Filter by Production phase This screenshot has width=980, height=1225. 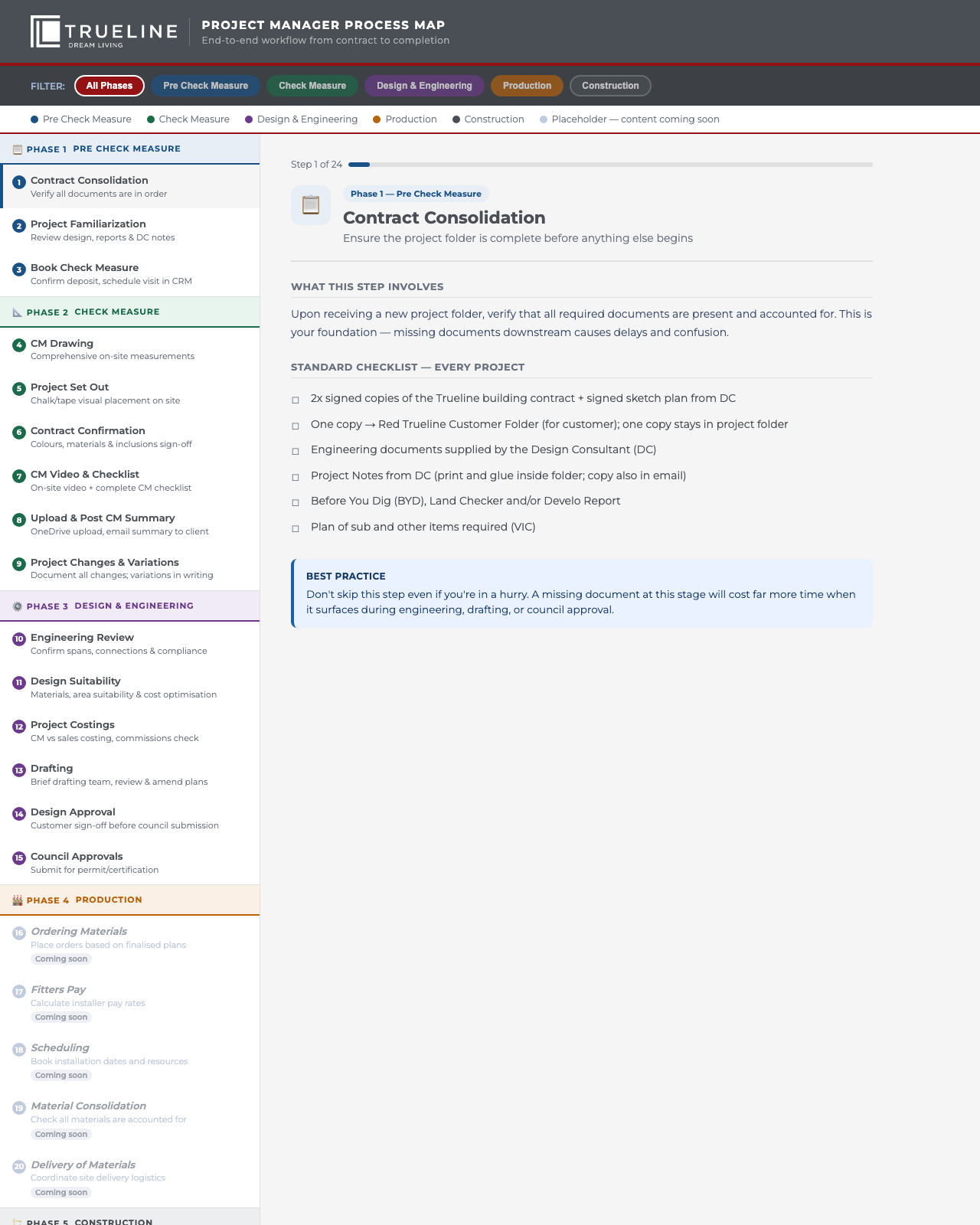click(527, 86)
